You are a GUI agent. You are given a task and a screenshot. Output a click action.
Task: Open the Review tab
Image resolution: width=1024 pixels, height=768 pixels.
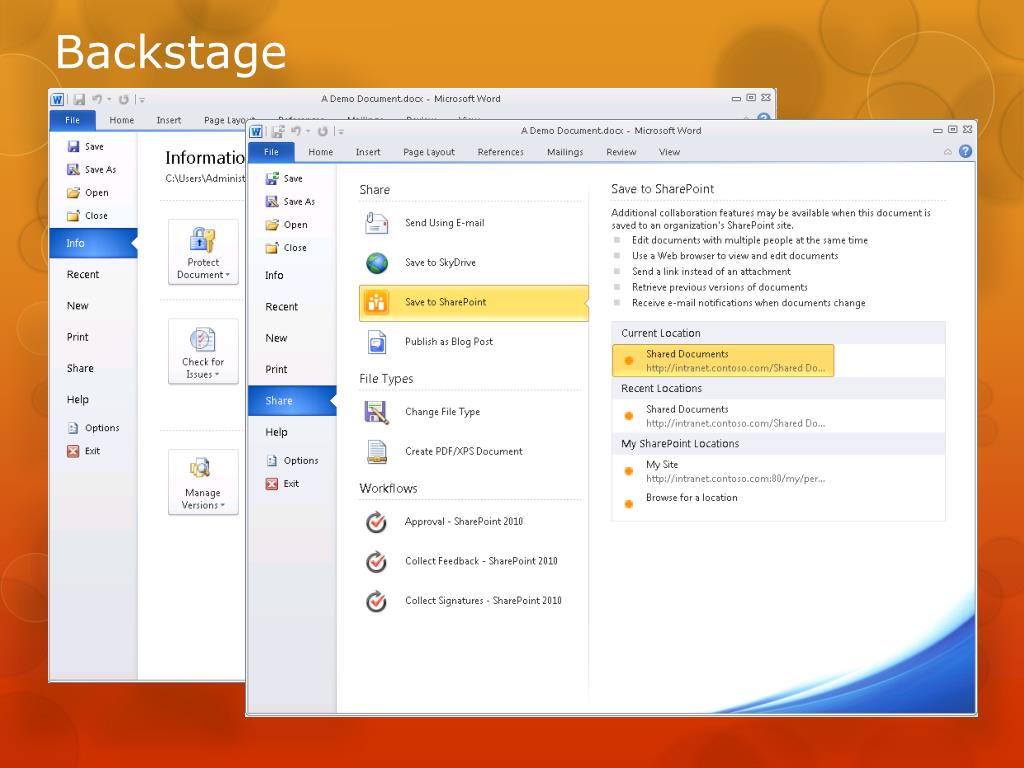(621, 152)
